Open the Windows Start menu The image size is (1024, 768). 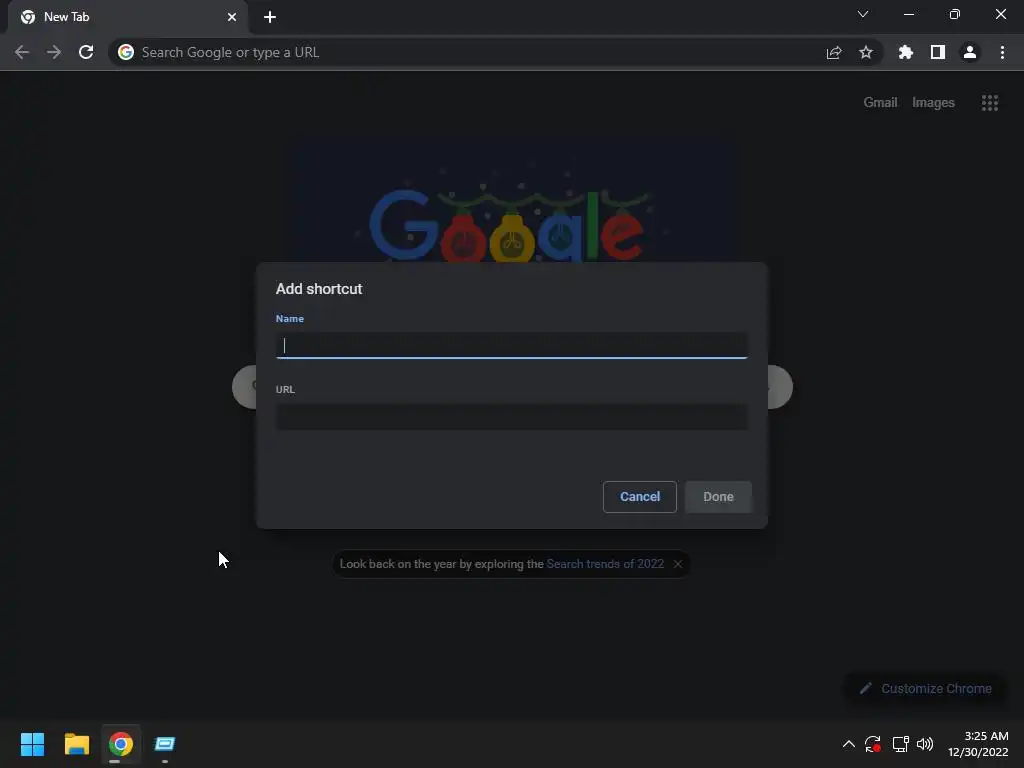point(33,744)
